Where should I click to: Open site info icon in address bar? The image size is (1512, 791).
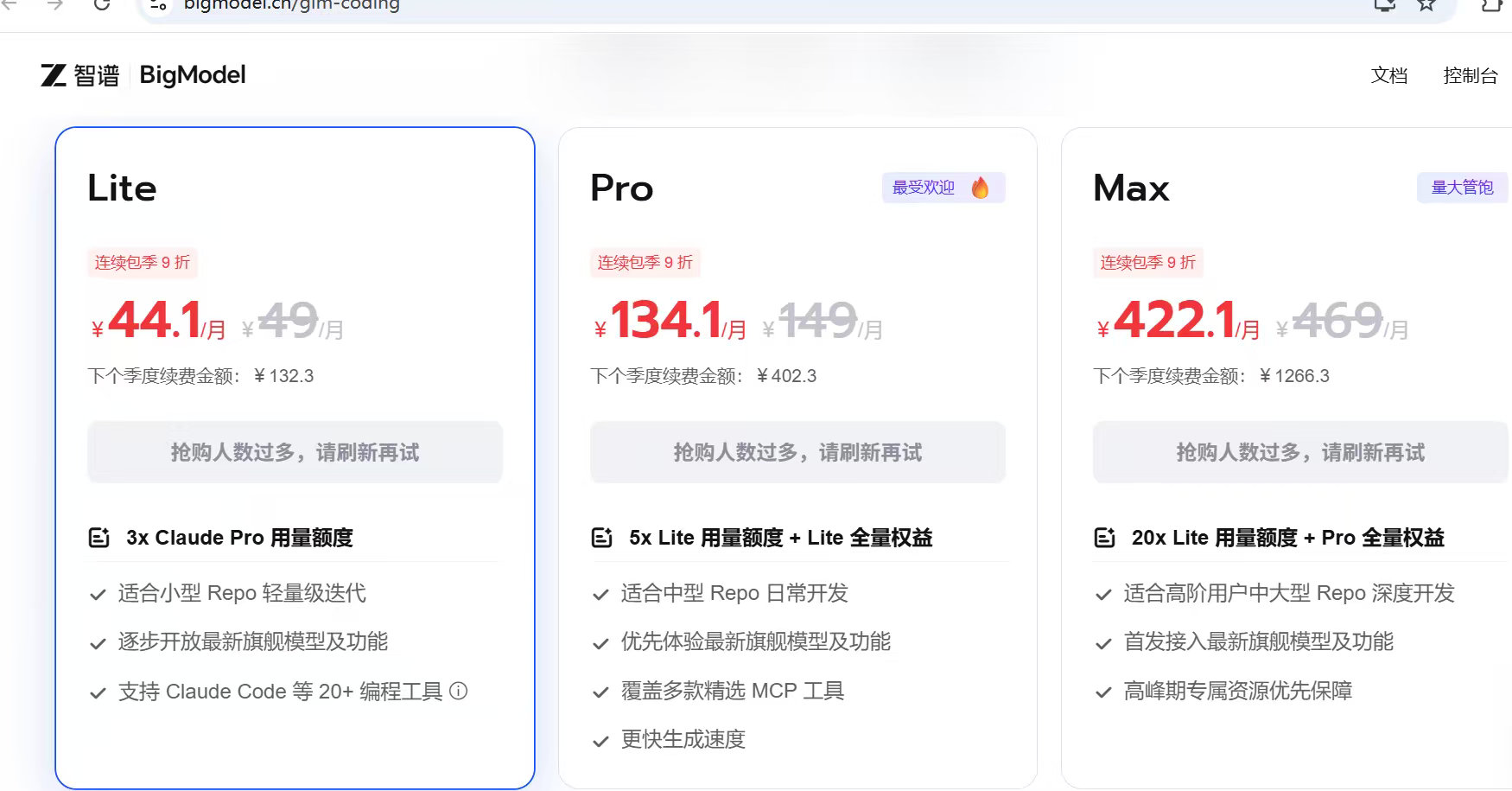click(158, 6)
